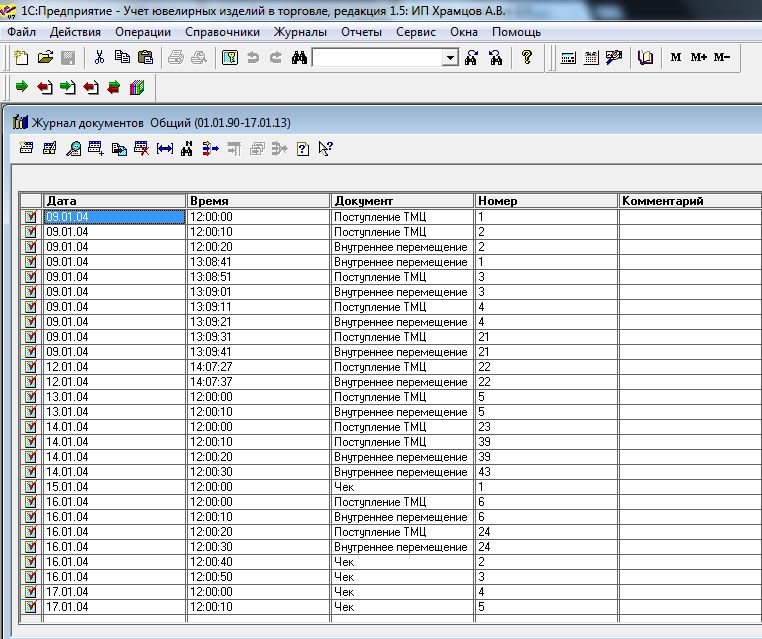Click the Edit document icon in the journal toolbar
762x639 pixels.
tap(49, 148)
